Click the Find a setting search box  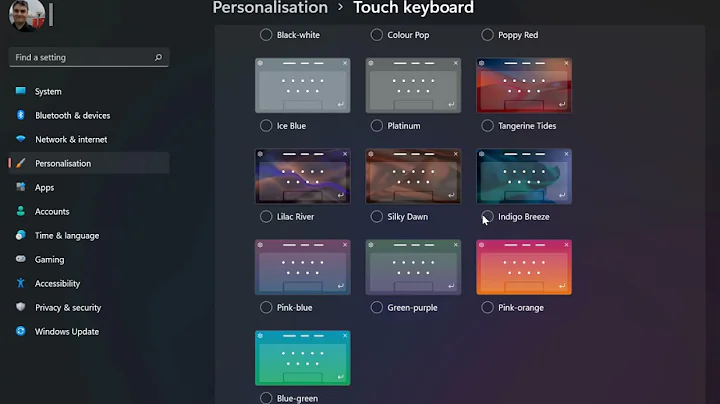coord(89,57)
